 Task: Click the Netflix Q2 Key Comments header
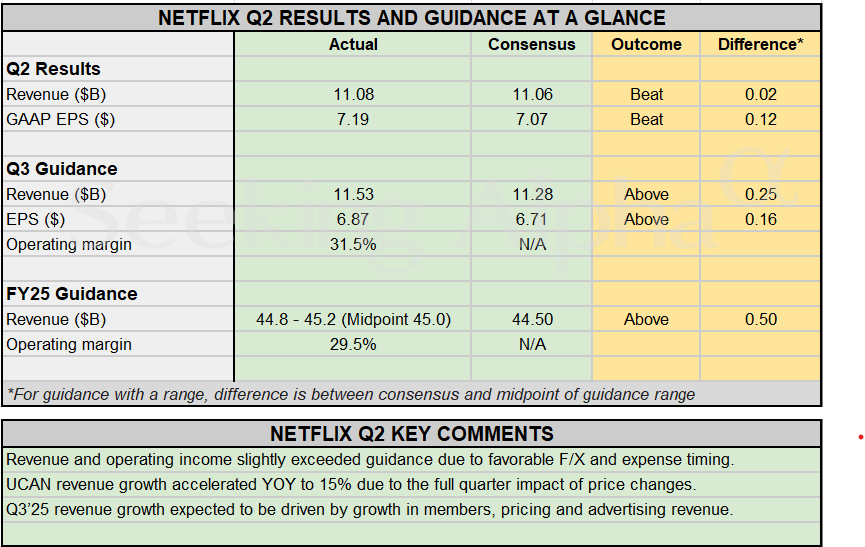pyautogui.click(x=411, y=434)
